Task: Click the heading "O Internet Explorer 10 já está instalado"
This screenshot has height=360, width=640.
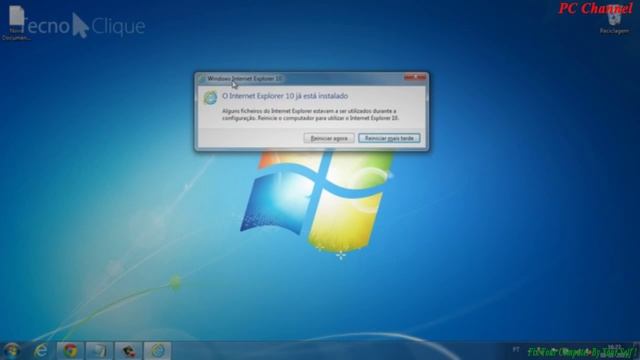Action: [x=285, y=96]
